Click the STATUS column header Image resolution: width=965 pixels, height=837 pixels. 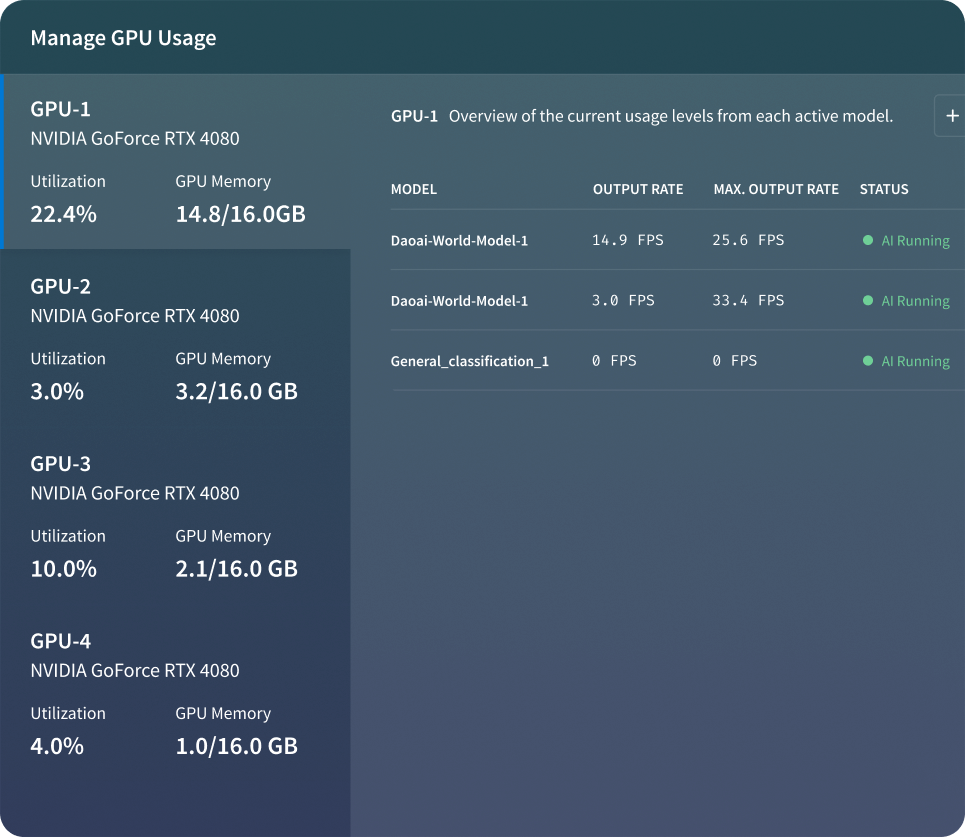coord(883,189)
